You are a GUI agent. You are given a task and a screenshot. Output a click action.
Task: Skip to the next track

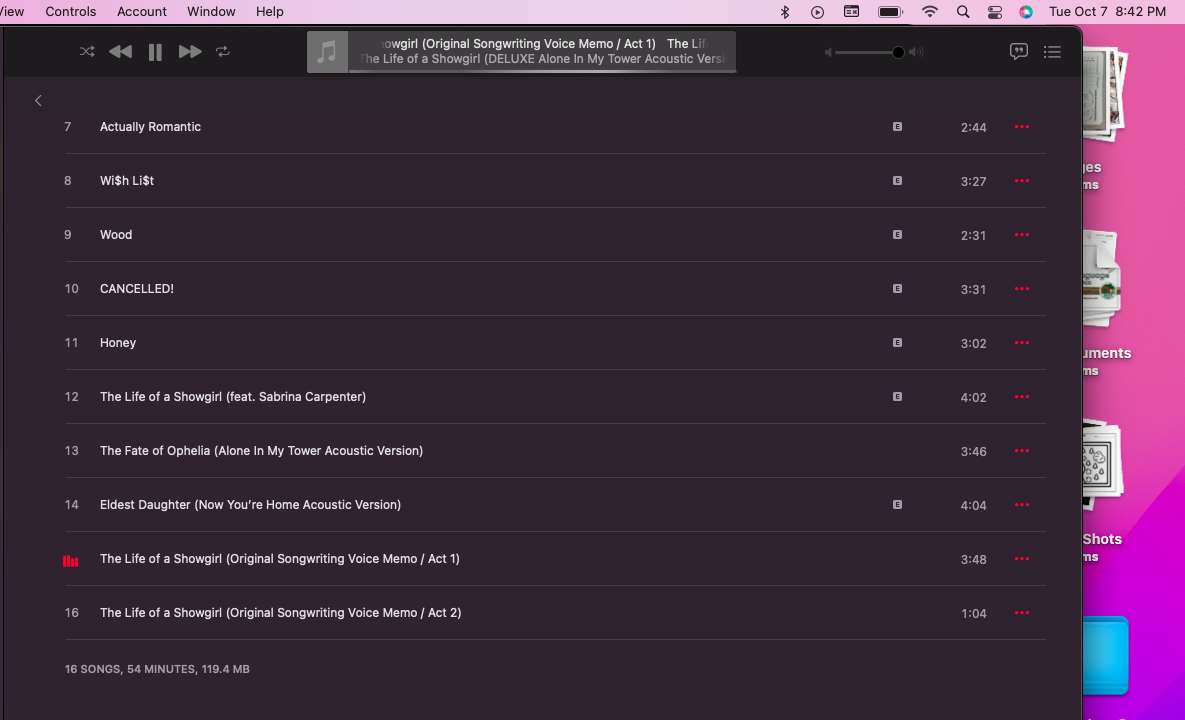(190, 51)
